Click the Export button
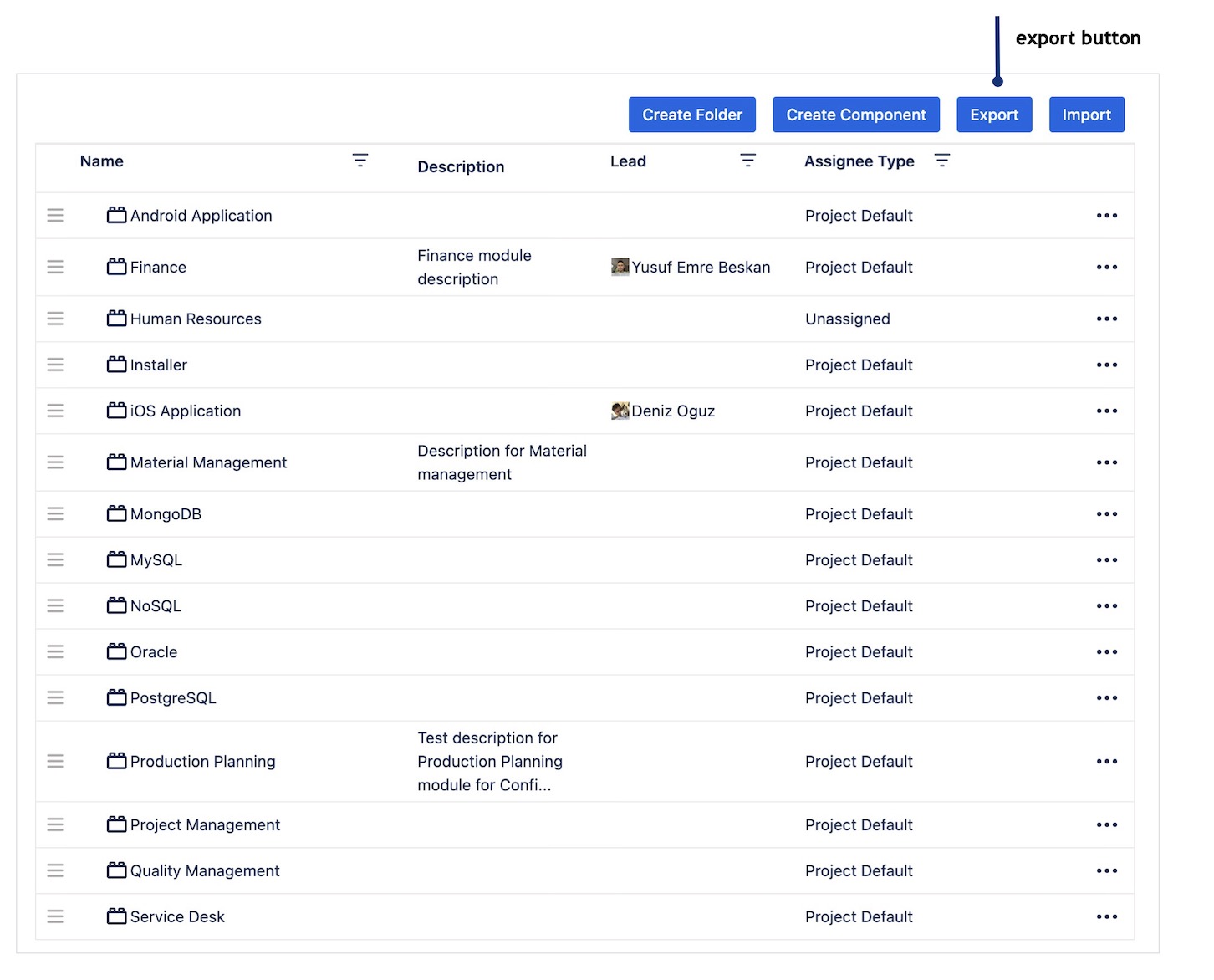 pos(994,115)
